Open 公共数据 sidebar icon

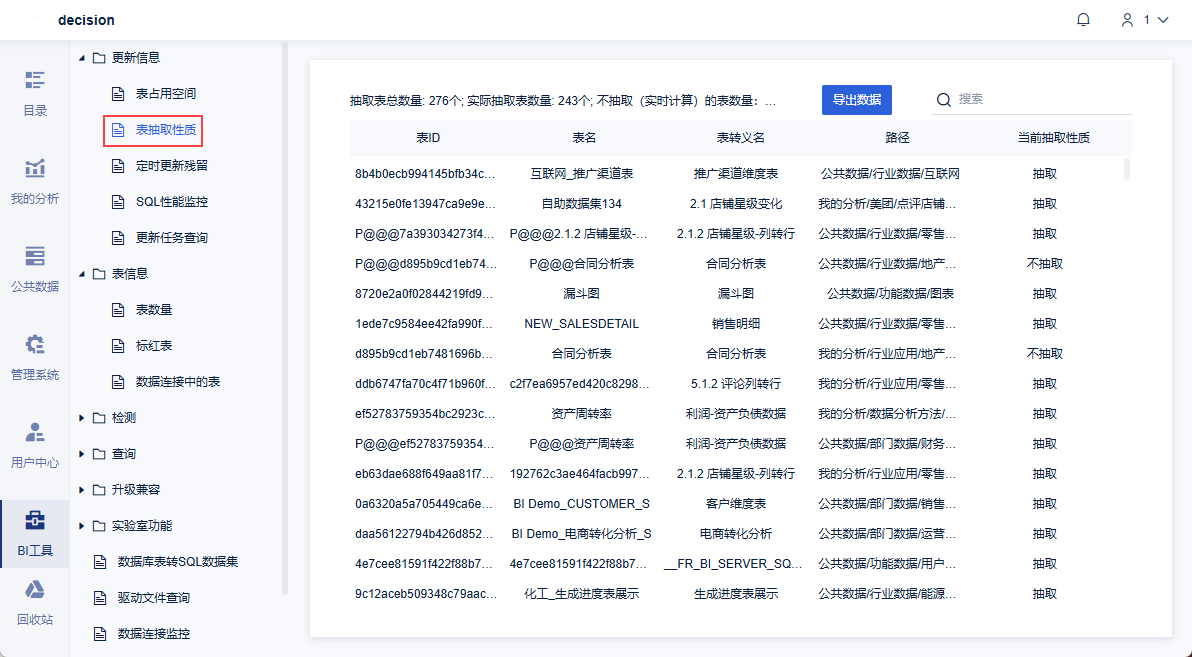35,256
